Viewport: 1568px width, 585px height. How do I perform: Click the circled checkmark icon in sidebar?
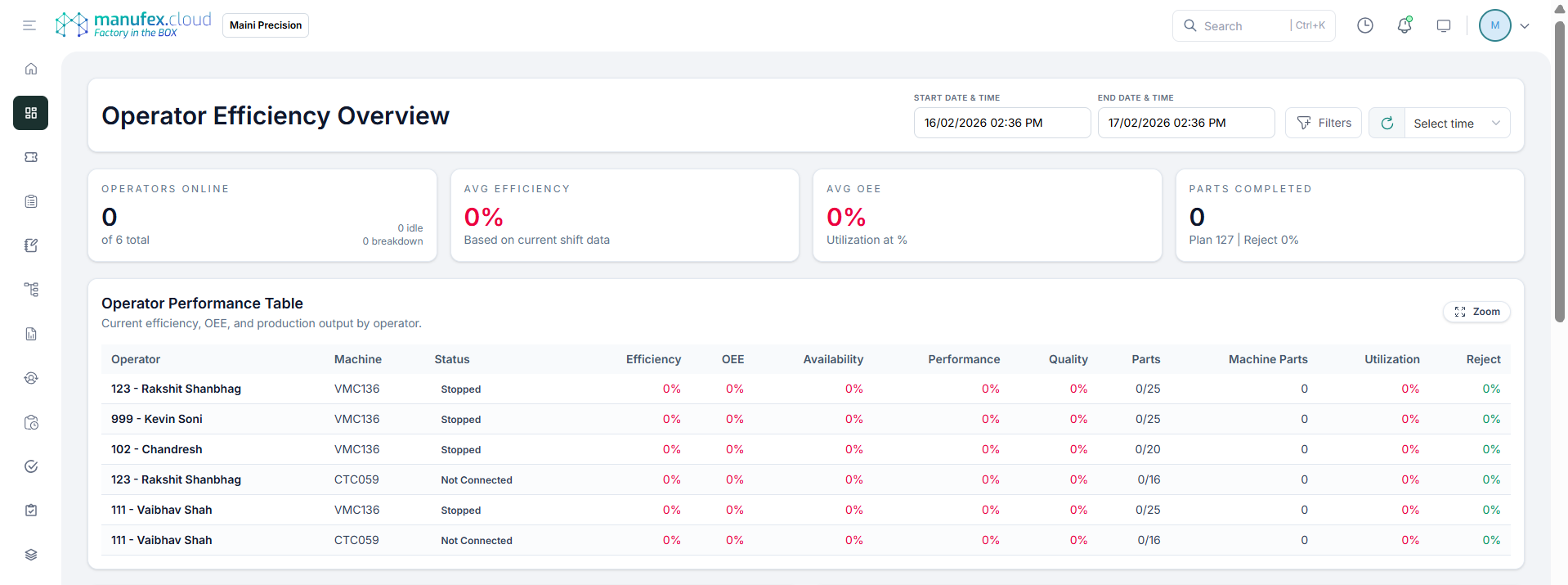coord(31,466)
